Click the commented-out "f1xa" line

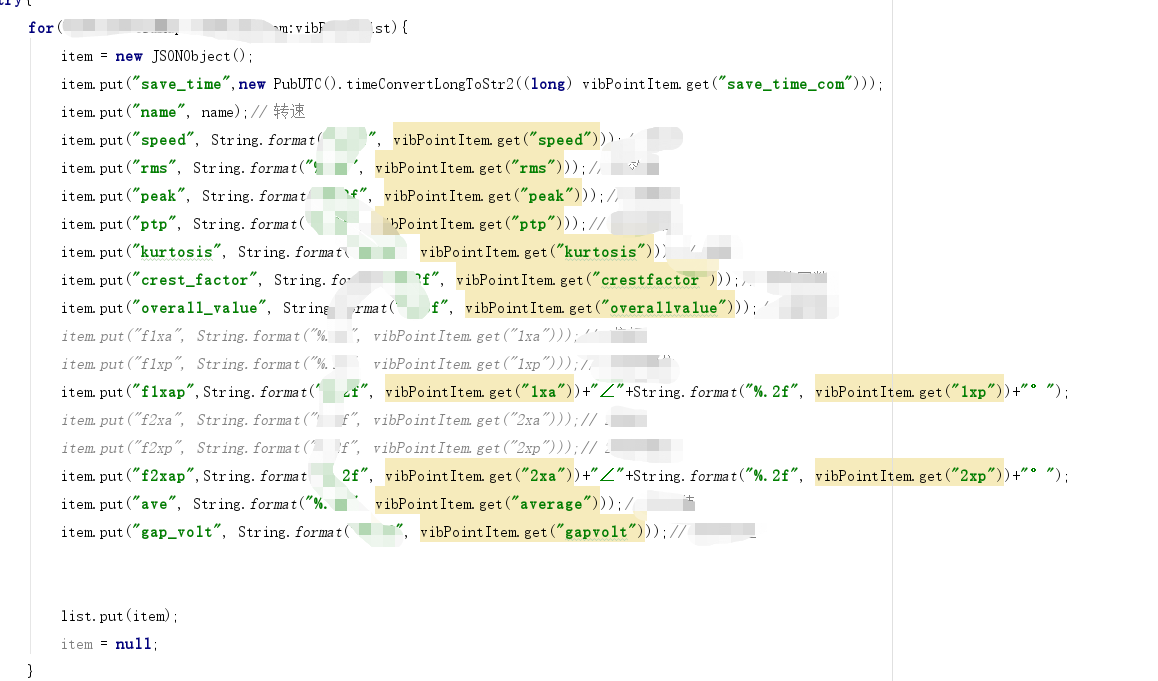coord(353,337)
